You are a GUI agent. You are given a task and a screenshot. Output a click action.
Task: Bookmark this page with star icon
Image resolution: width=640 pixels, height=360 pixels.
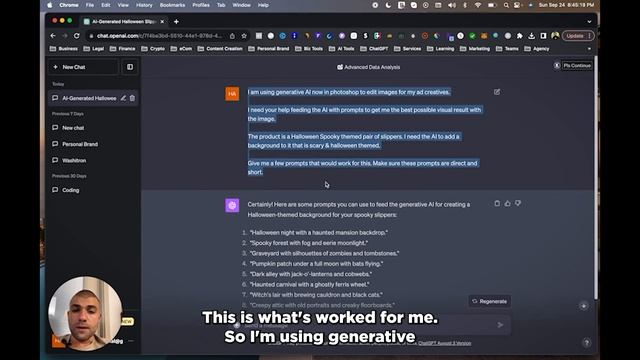click(244, 36)
